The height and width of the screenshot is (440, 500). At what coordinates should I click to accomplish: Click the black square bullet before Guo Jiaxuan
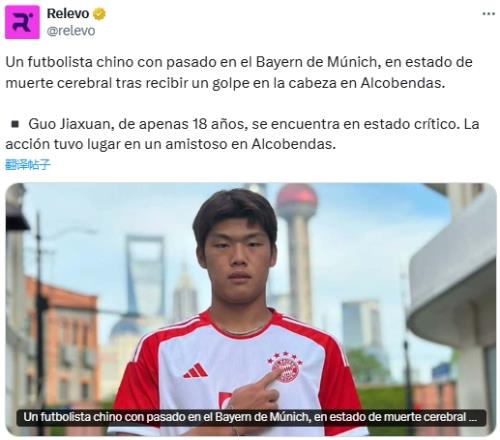15,124
